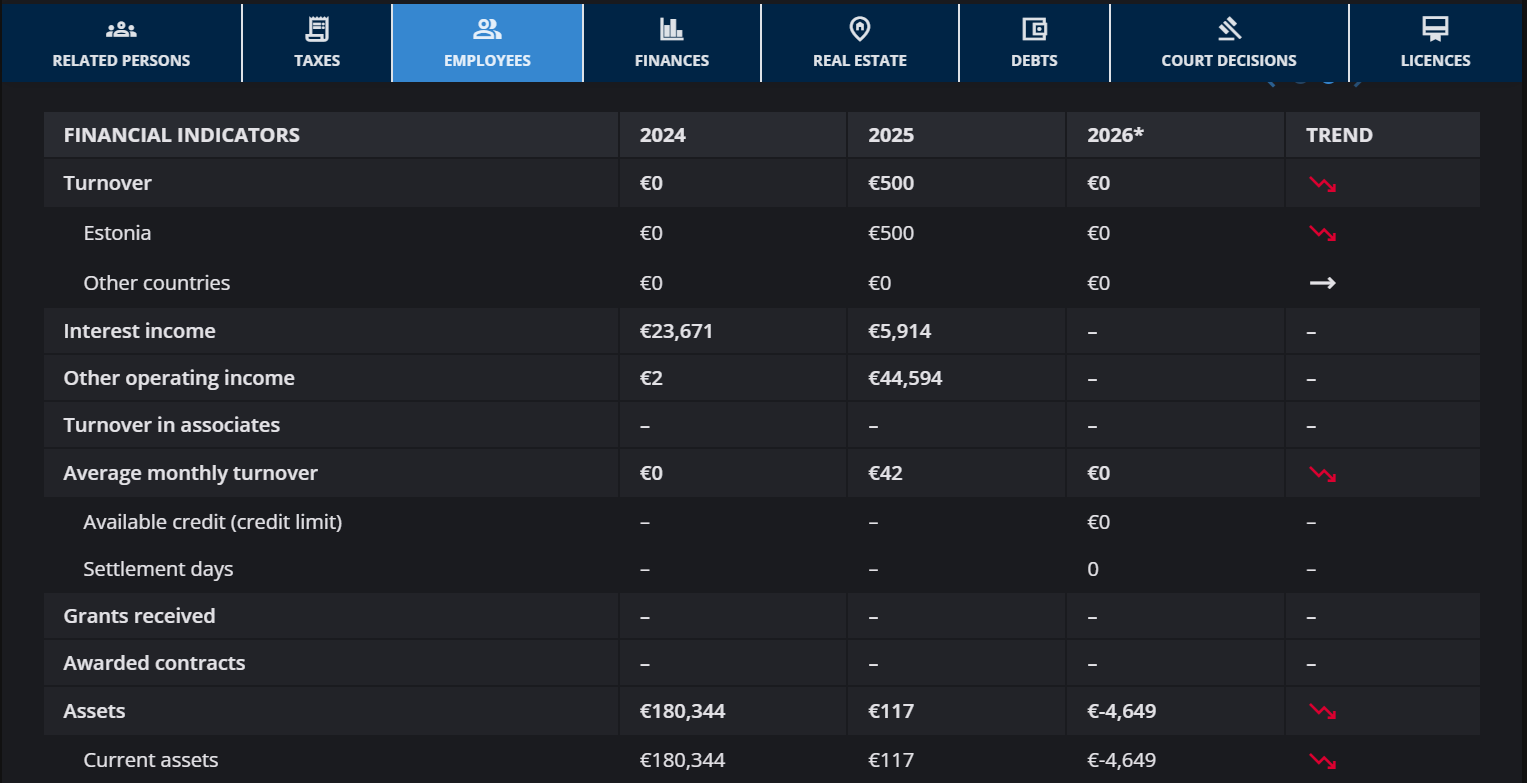Switch to the Finances tab
This screenshot has width=1527, height=783.
(x=672, y=43)
